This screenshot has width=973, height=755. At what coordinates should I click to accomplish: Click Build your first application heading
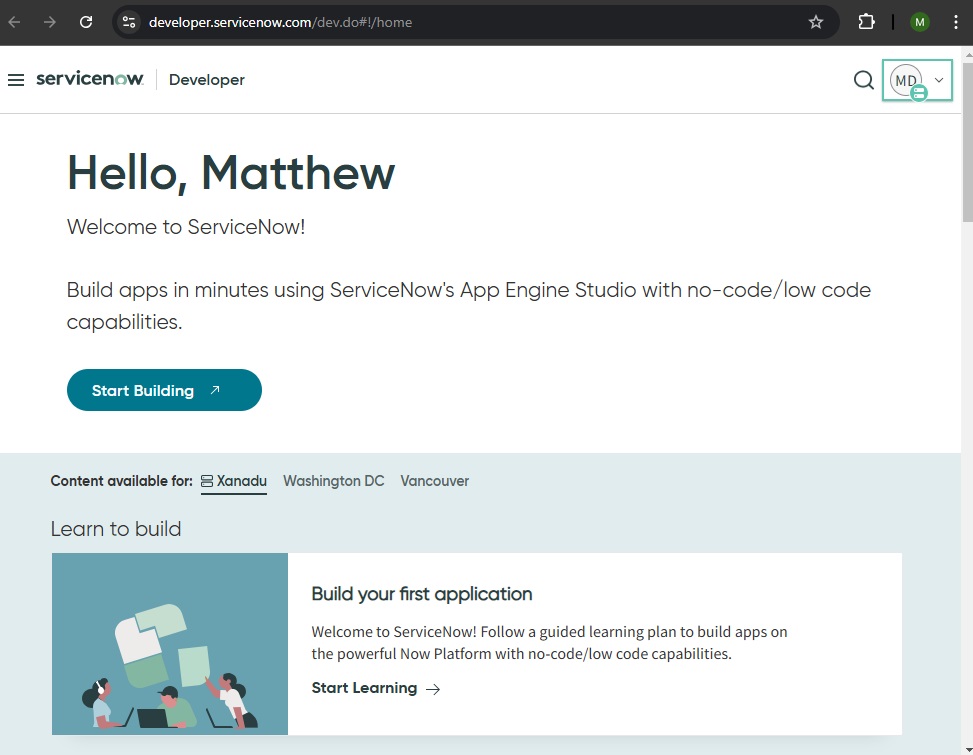pos(422,594)
